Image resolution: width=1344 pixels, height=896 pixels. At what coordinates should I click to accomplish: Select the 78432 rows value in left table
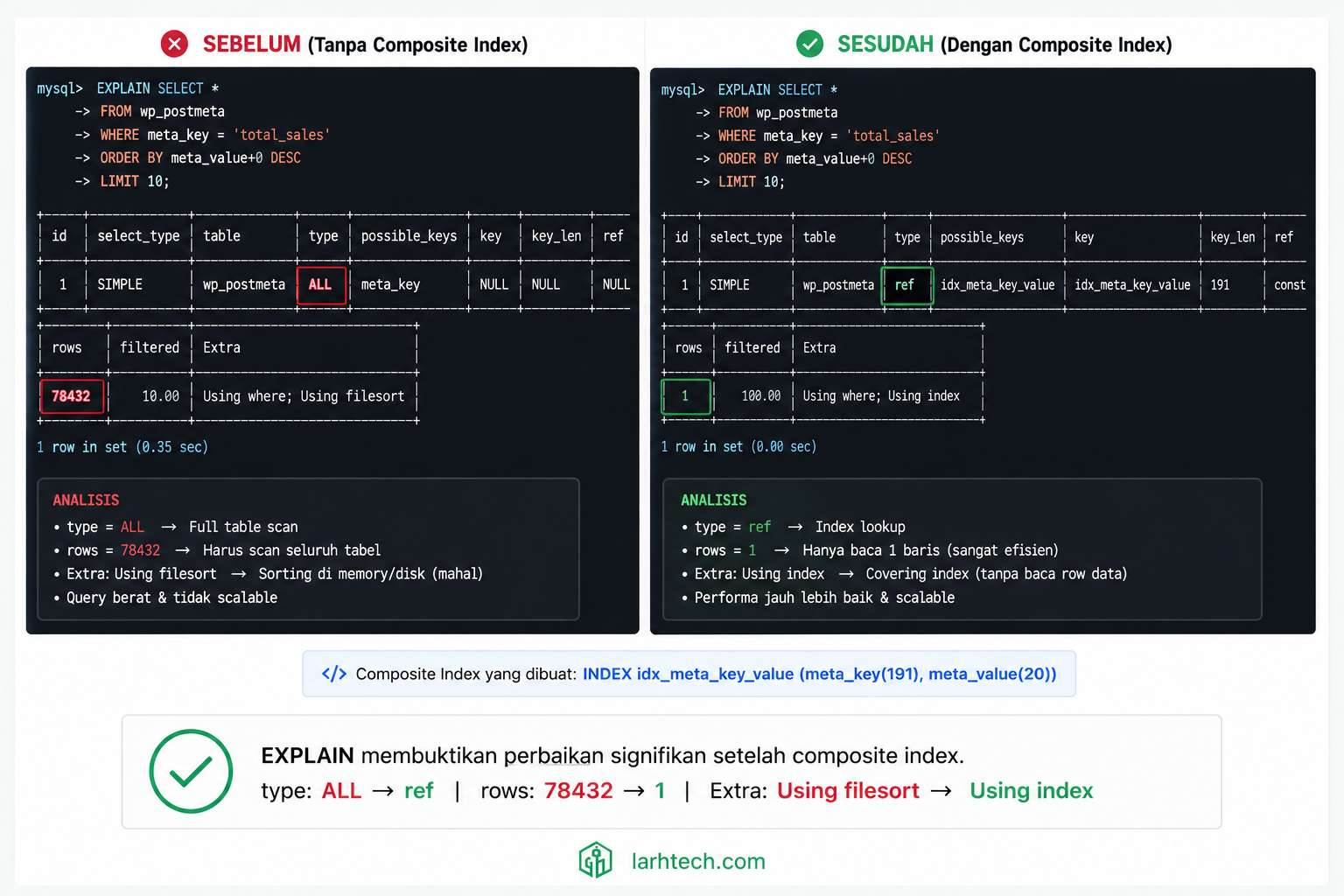72,396
